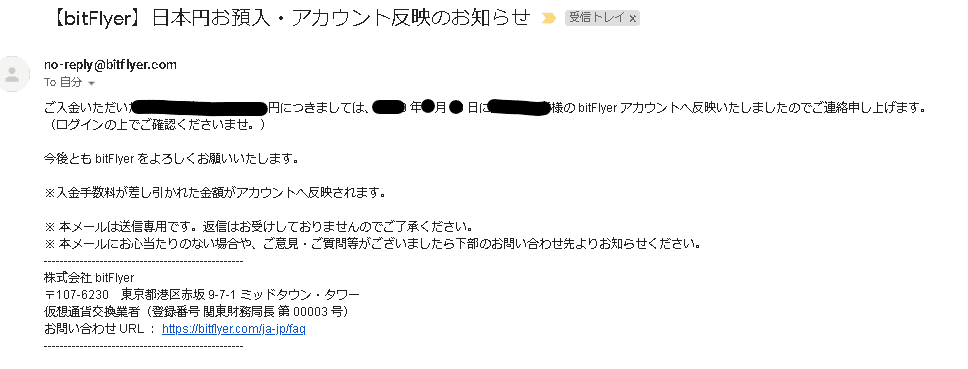Click the blacked-out deposit amount bar
968x369 pixels.
point(200,109)
